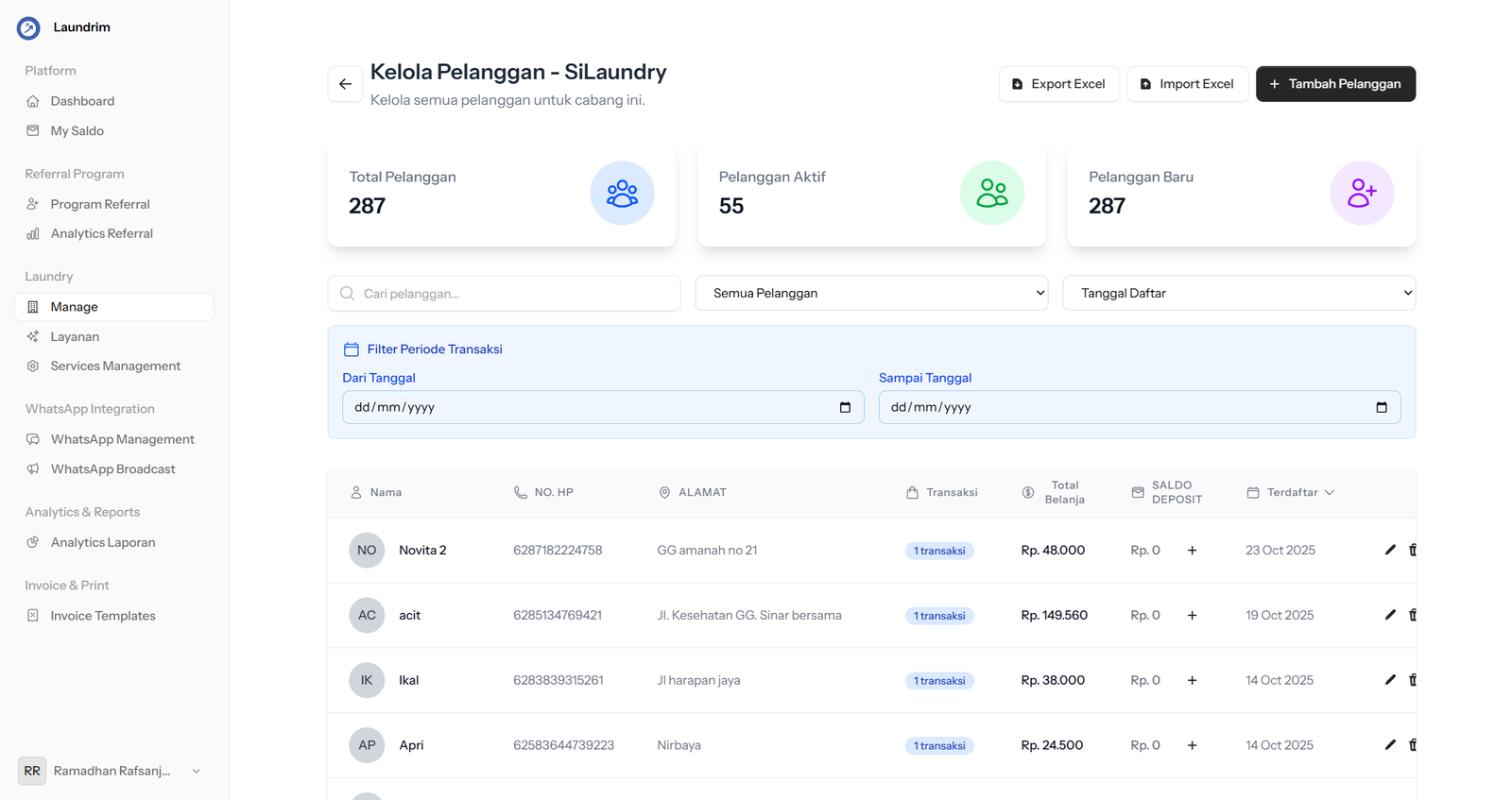The image size is (1512, 800).
Task: Open calendar picker for Dari Tanggal
Action: (845, 407)
